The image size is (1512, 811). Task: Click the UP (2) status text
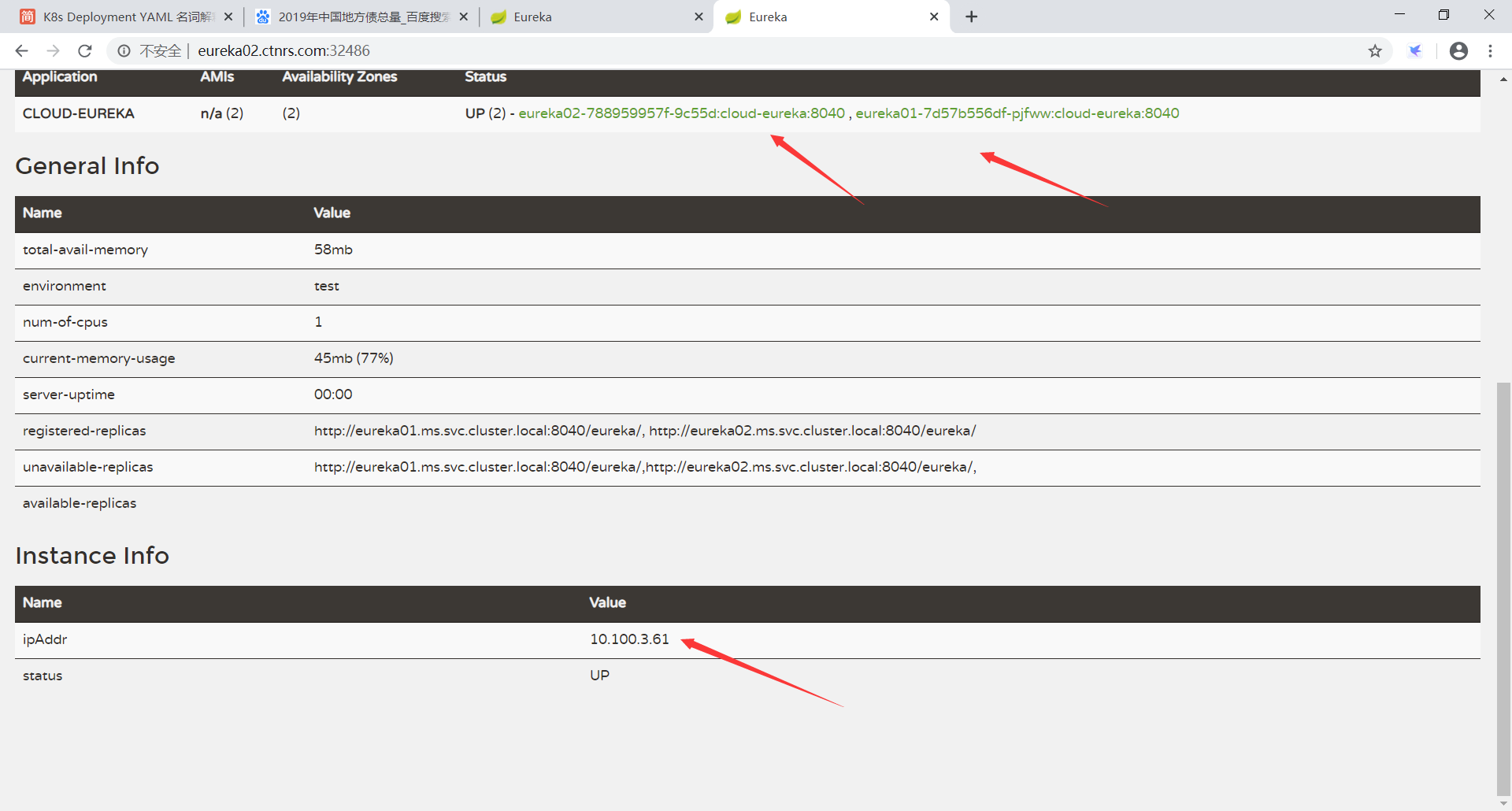tap(485, 113)
